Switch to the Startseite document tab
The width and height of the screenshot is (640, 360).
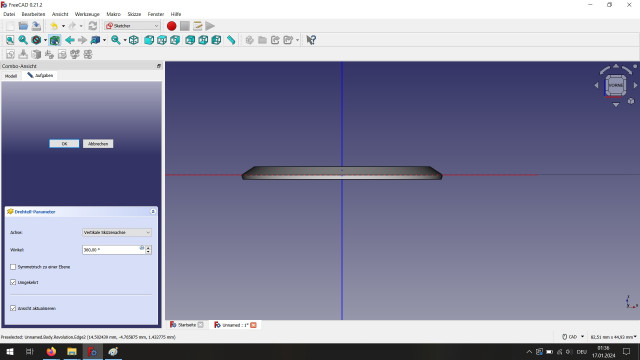pyautogui.click(x=187, y=325)
